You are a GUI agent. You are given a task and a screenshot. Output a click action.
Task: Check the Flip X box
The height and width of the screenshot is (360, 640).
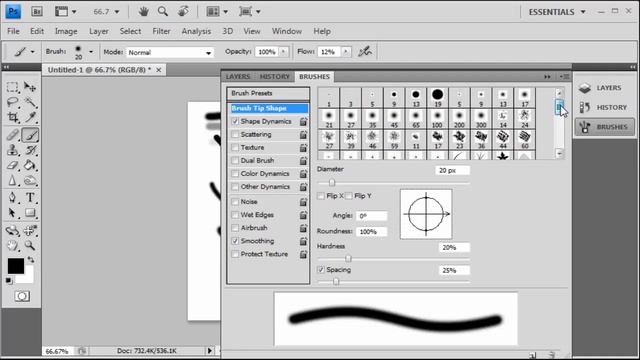tap(321, 196)
